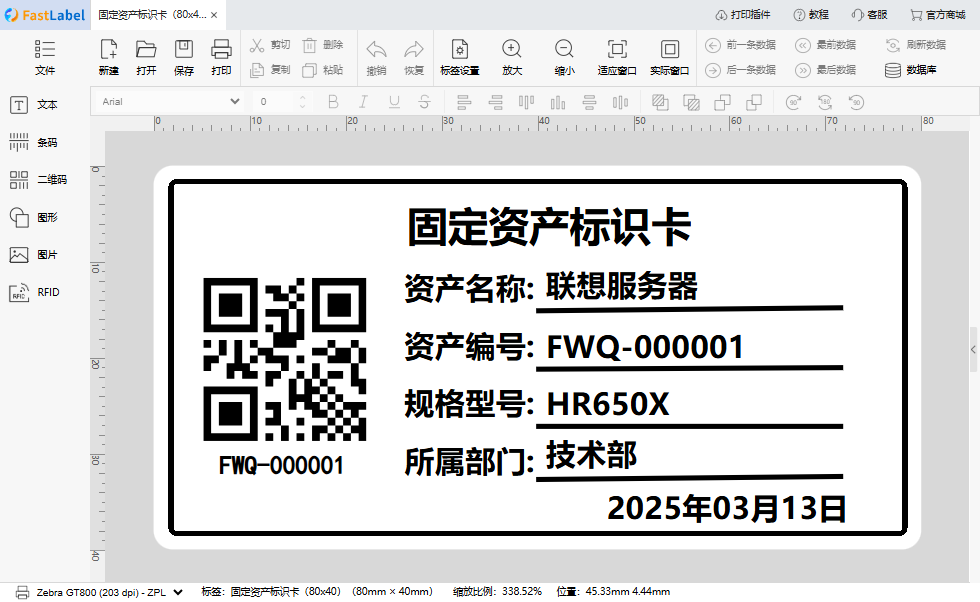Select the 条码 barcode tool
The image size is (980, 602).
pos(34,143)
